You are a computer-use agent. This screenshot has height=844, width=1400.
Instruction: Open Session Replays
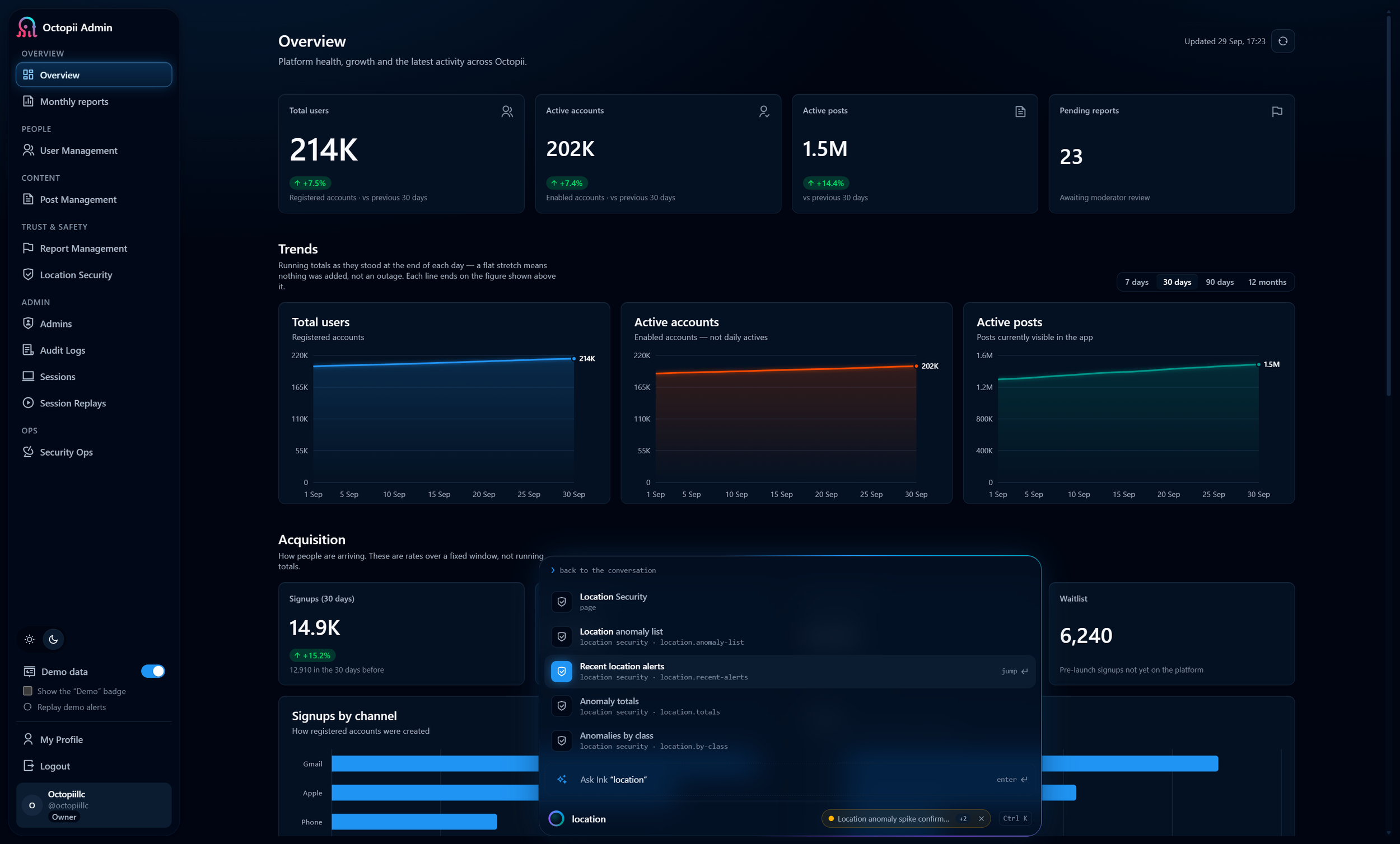click(x=94, y=402)
